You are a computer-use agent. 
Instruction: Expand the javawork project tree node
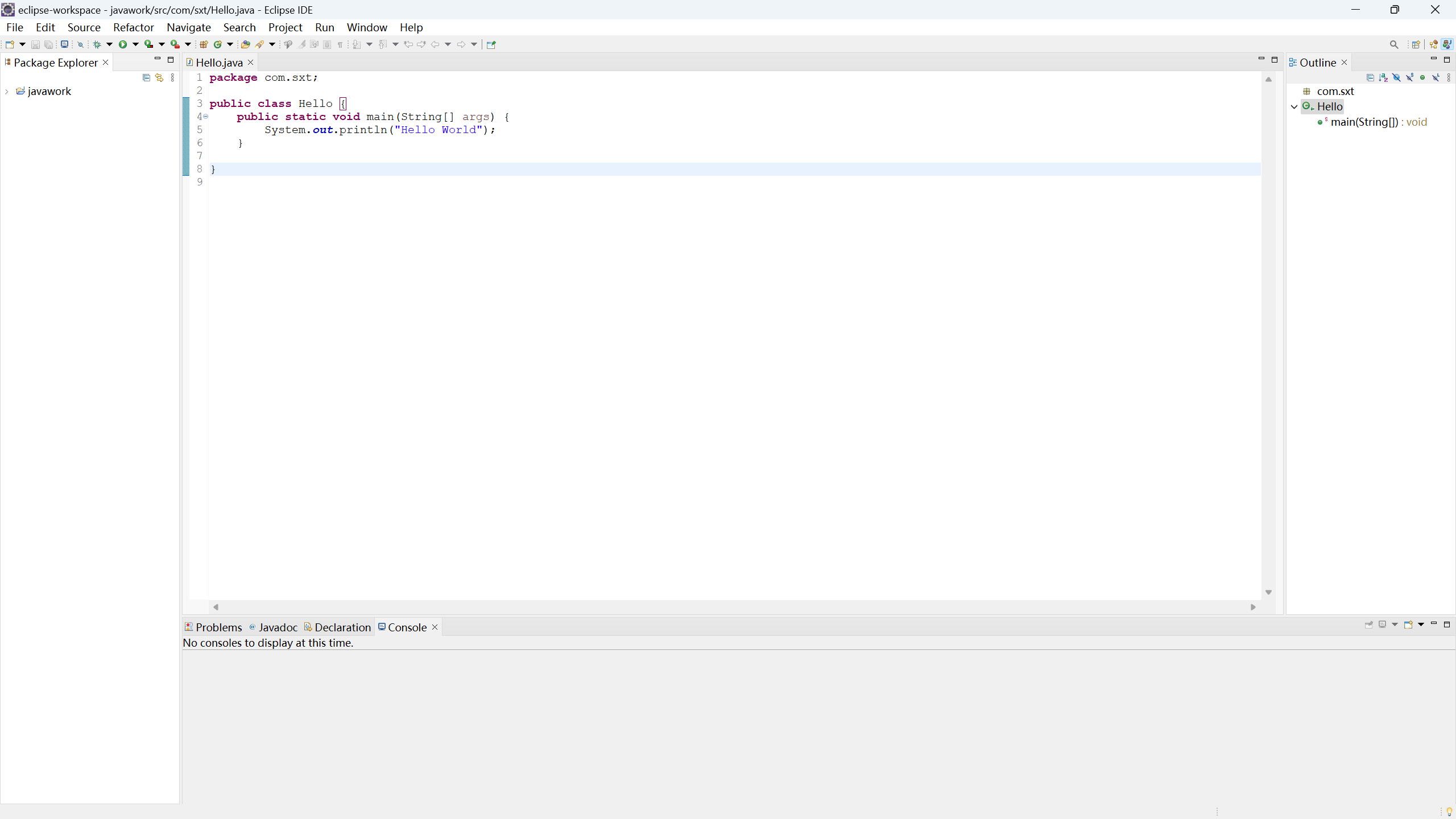7,92
